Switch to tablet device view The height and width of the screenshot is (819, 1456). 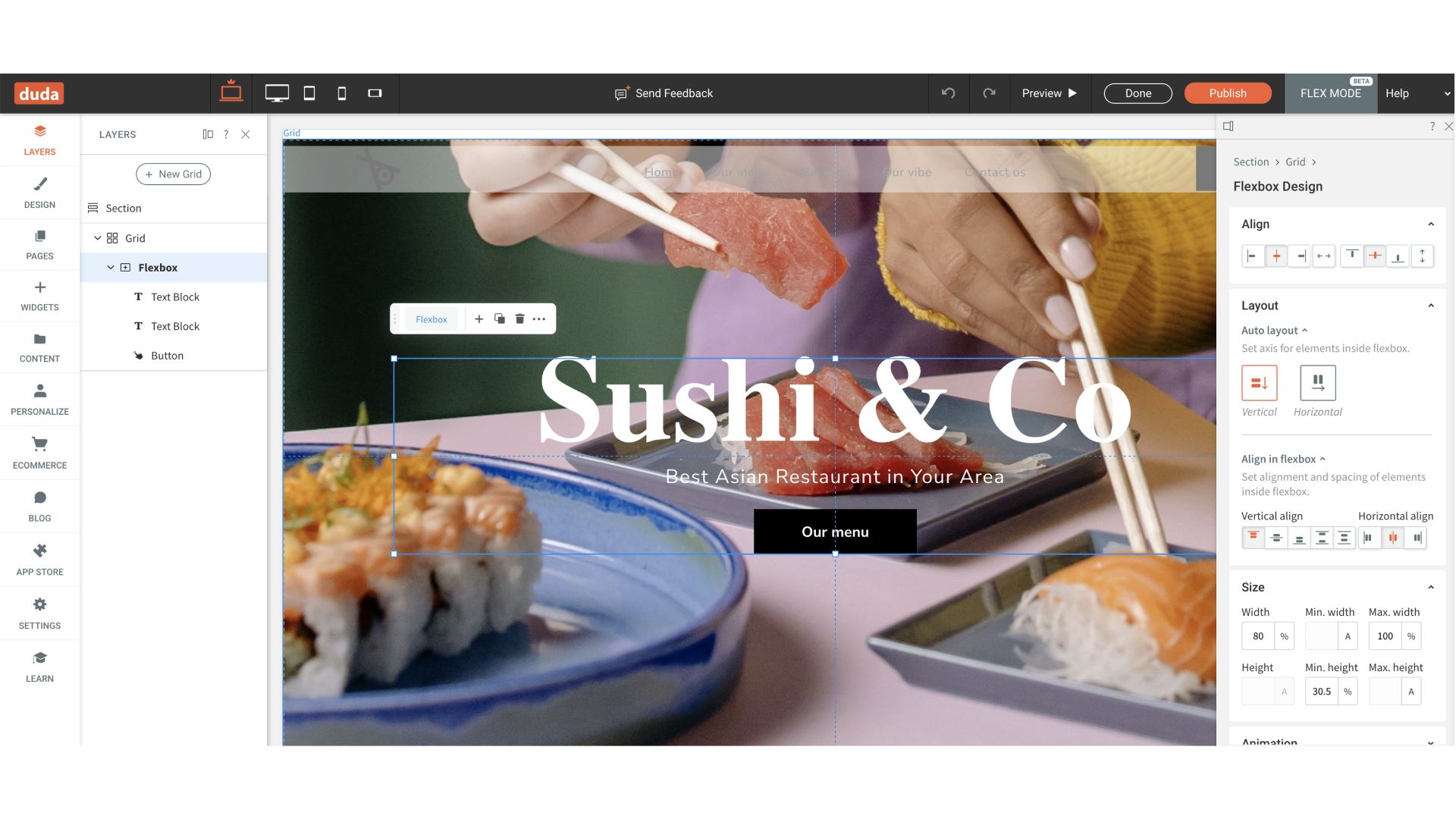[x=309, y=93]
